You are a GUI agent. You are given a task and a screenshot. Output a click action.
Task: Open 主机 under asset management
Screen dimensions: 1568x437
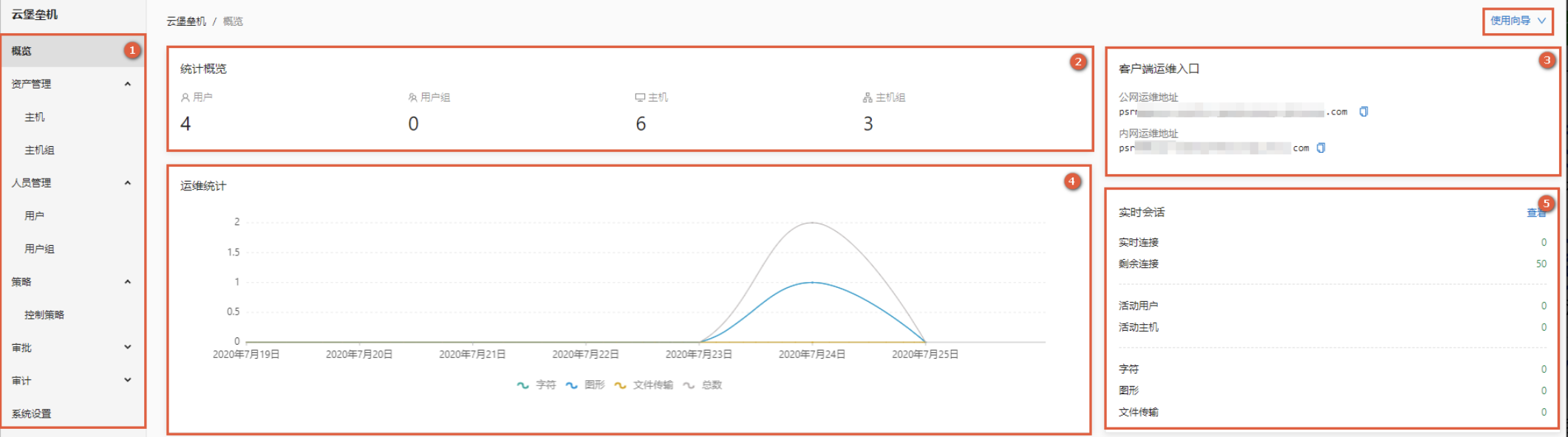tap(35, 117)
